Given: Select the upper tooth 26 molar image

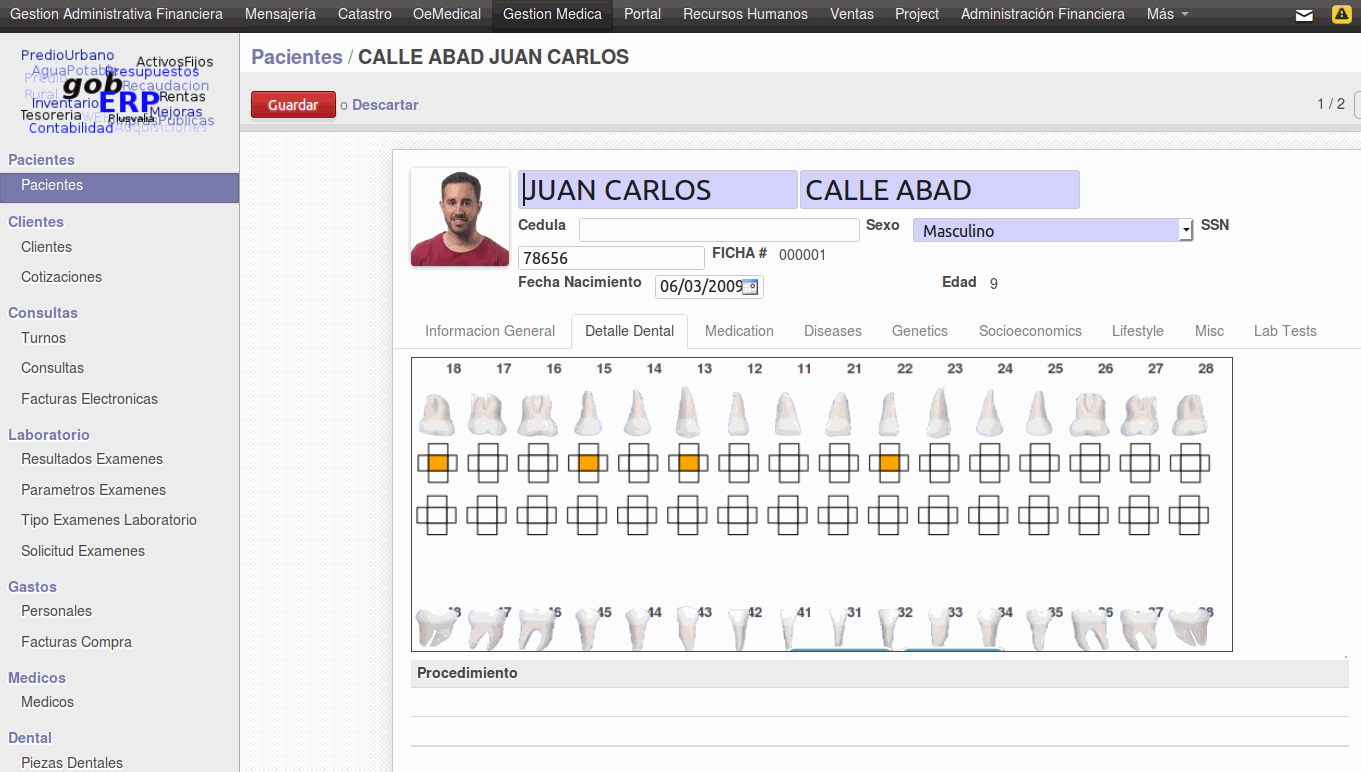Looking at the screenshot, I should (x=1089, y=414).
